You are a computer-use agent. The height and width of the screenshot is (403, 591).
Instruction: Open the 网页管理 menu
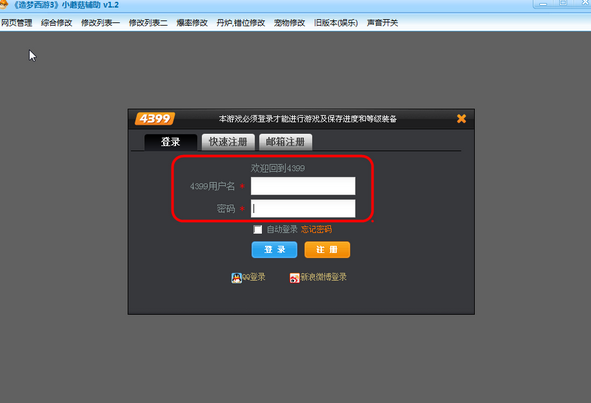coord(17,23)
